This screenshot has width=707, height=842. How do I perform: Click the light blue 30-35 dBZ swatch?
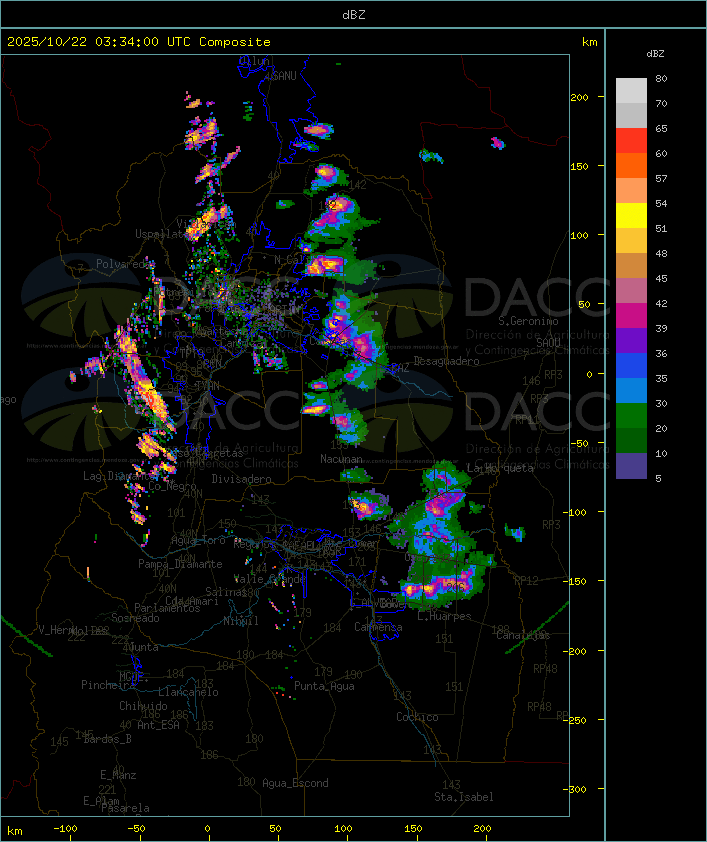click(x=631, y=390)
